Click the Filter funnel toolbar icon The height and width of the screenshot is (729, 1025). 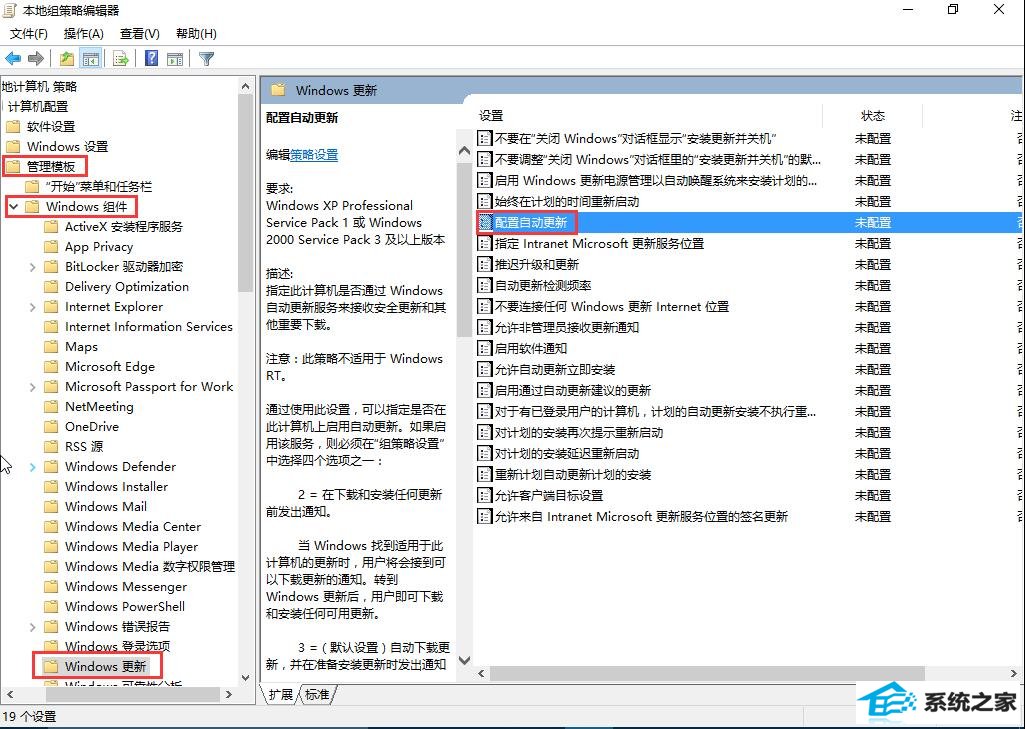pos(207,59)
